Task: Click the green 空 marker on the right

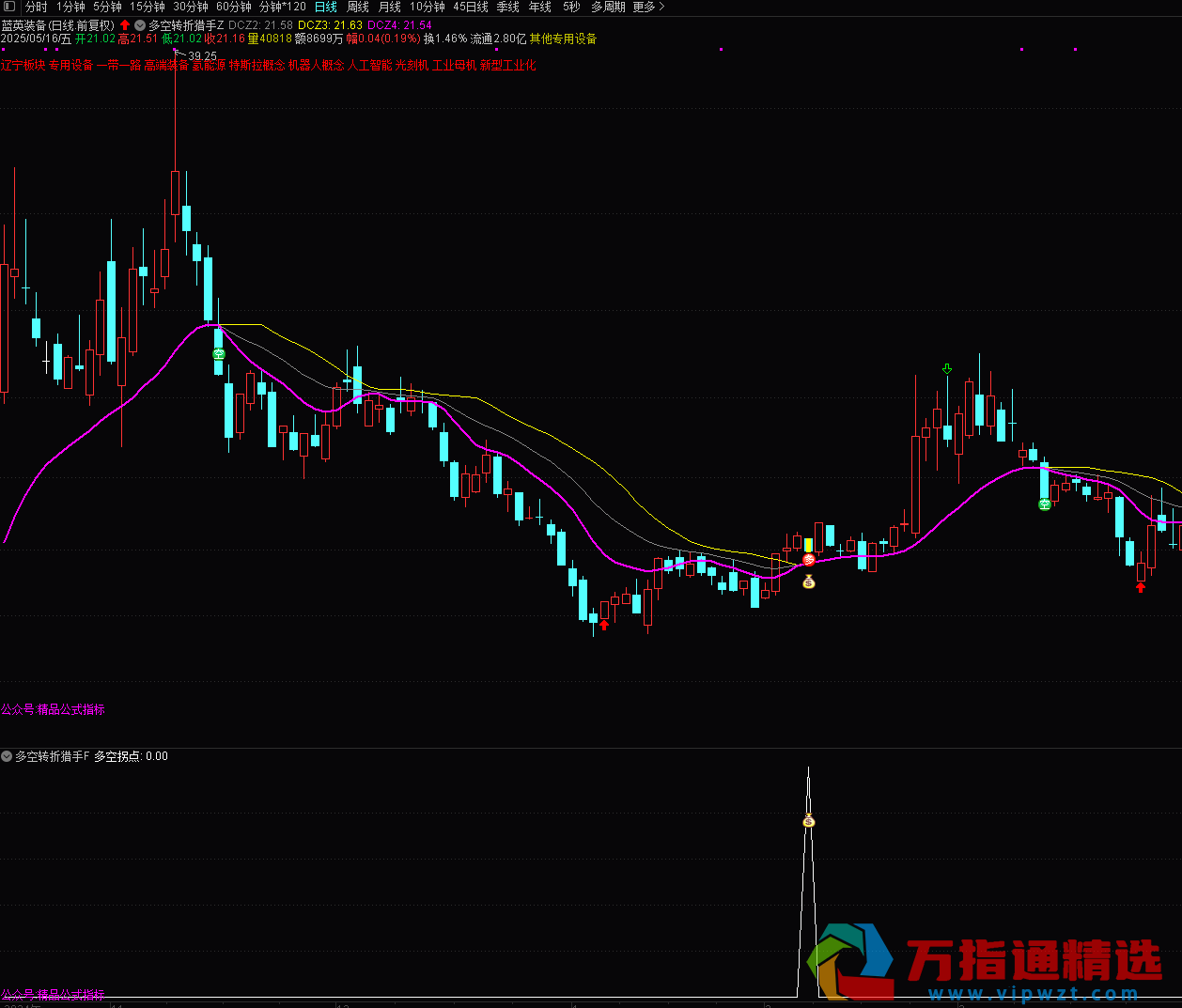Action: coord(1045,504)
